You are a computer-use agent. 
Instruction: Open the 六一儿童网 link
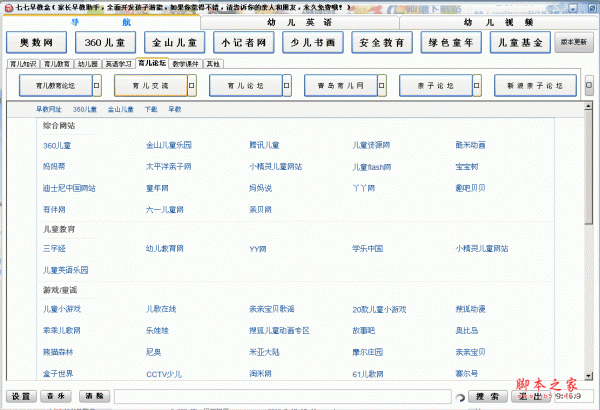click(x=165, y=209)
